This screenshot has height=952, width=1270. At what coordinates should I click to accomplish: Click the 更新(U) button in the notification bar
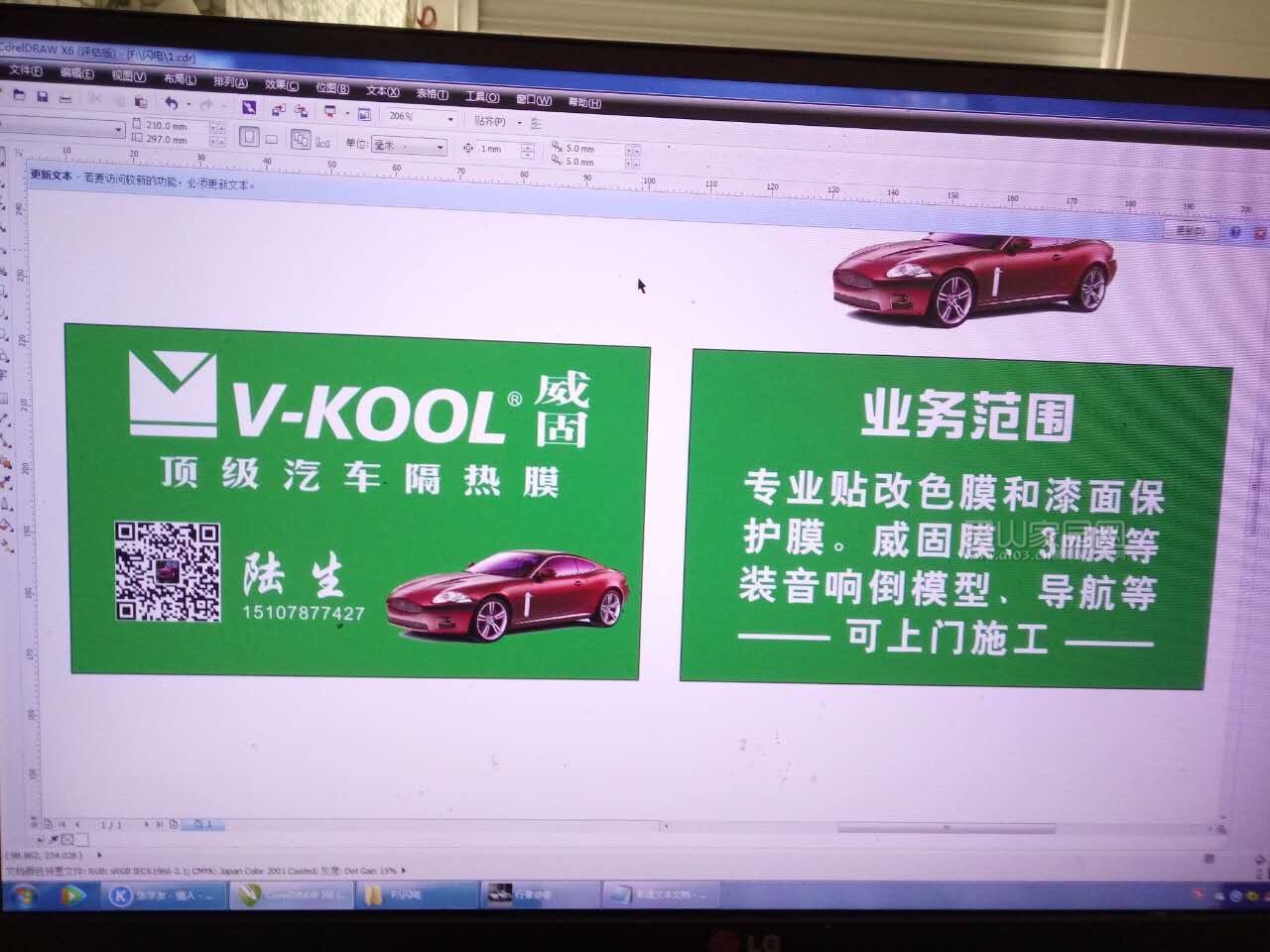[x=1190, y=231]
